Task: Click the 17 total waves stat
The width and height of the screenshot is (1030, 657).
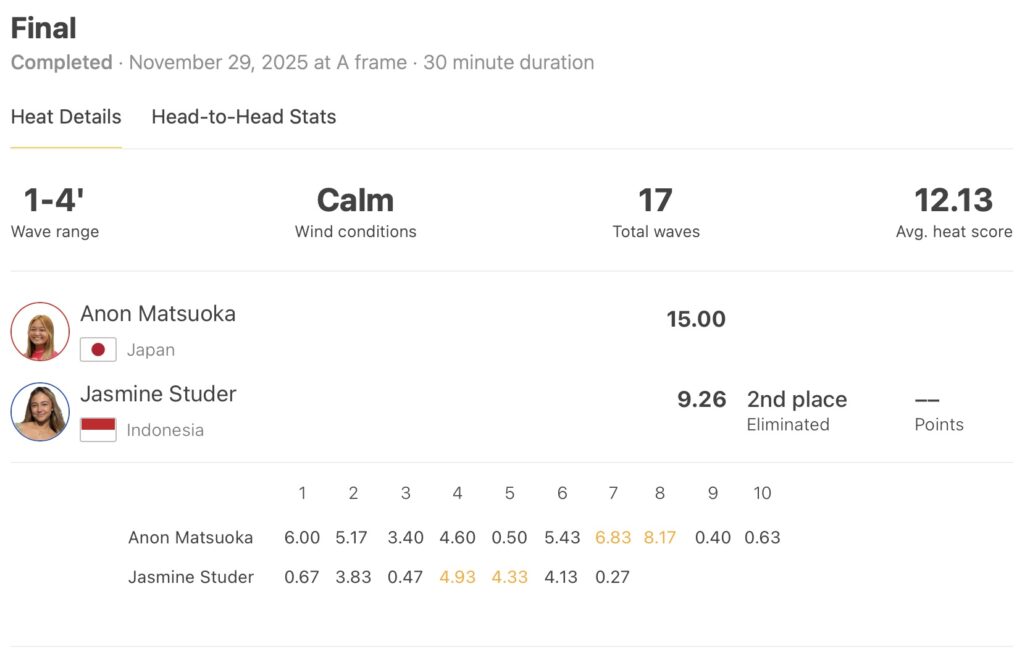Action: 655,201
